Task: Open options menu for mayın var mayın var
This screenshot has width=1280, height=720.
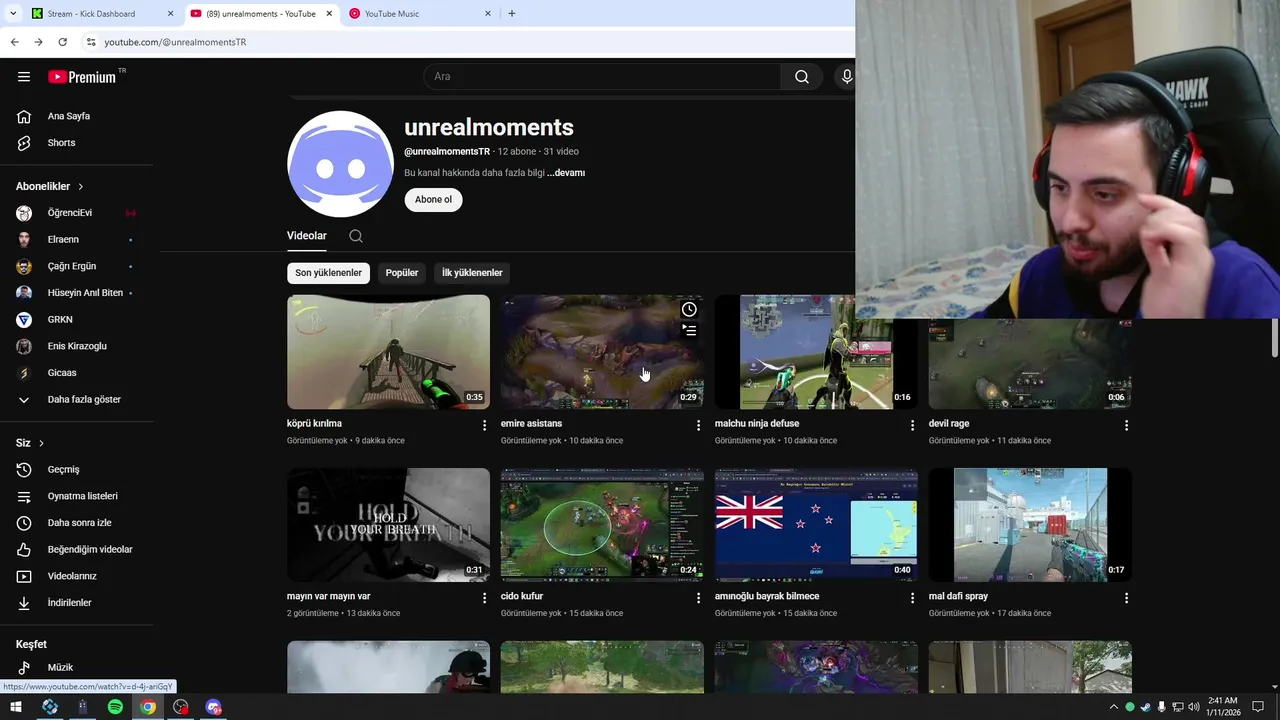Action: (x=484, y=598)
